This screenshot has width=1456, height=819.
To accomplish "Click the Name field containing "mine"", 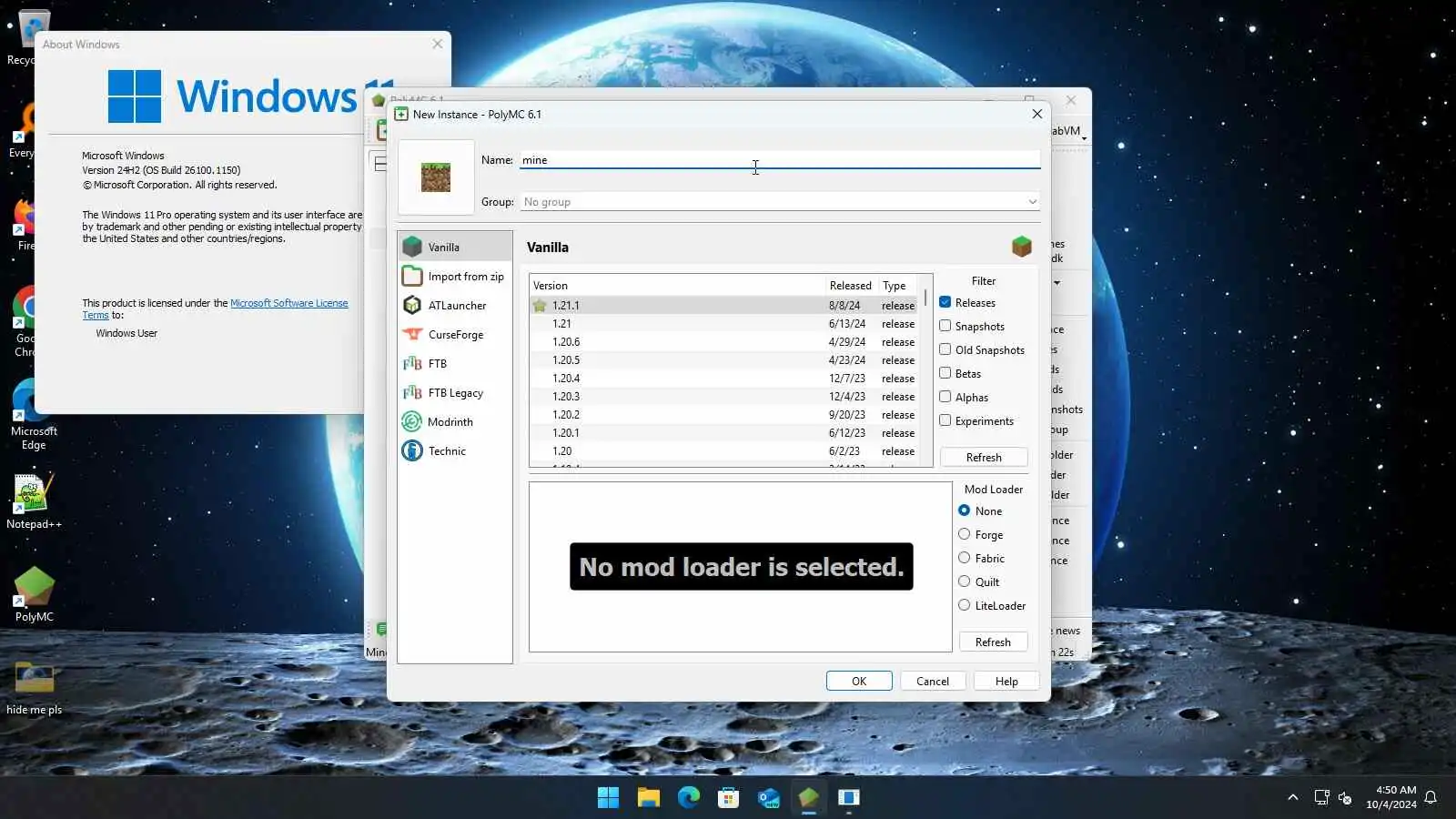I will 780,160.
